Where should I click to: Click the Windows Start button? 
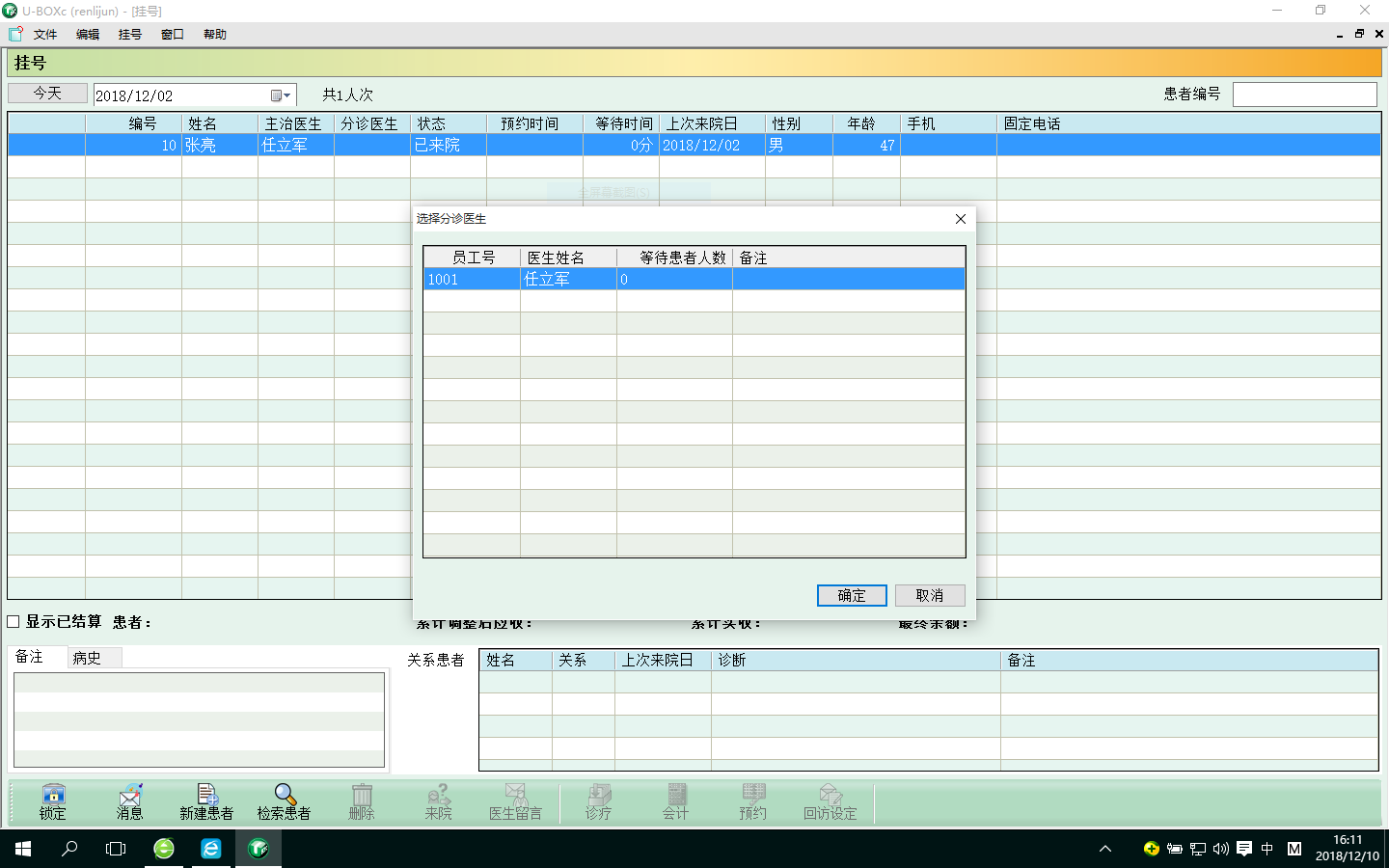point(23,849)
